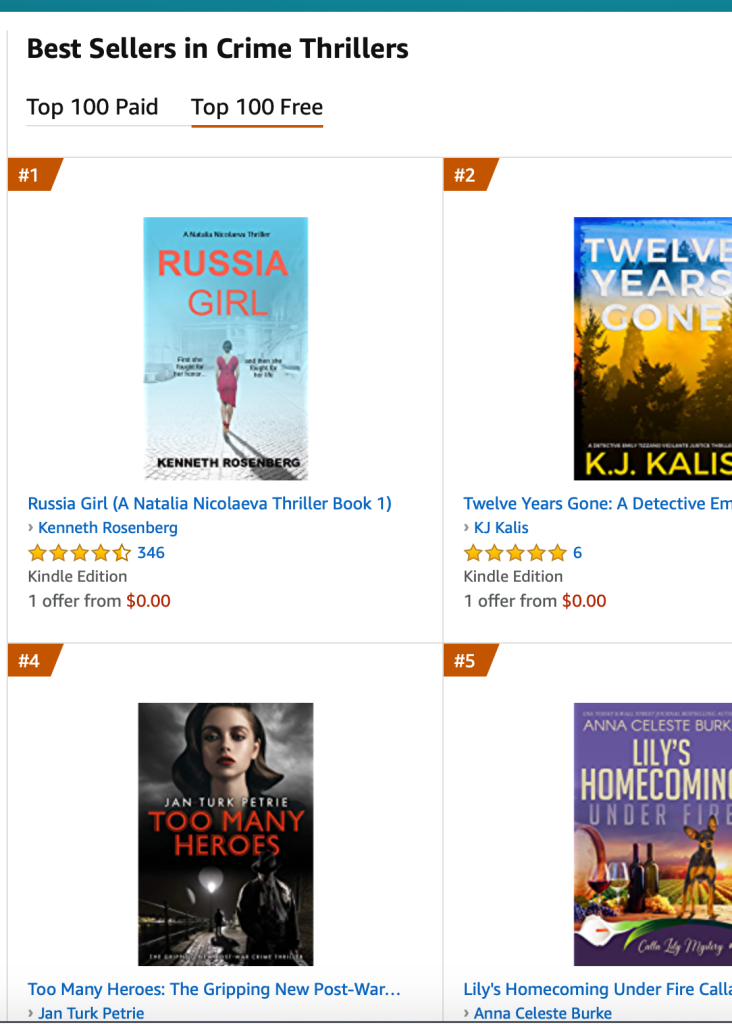Click the five-star rating for Twelve Years Gone
Screen dimensions: 732x1024
(515, 552)
